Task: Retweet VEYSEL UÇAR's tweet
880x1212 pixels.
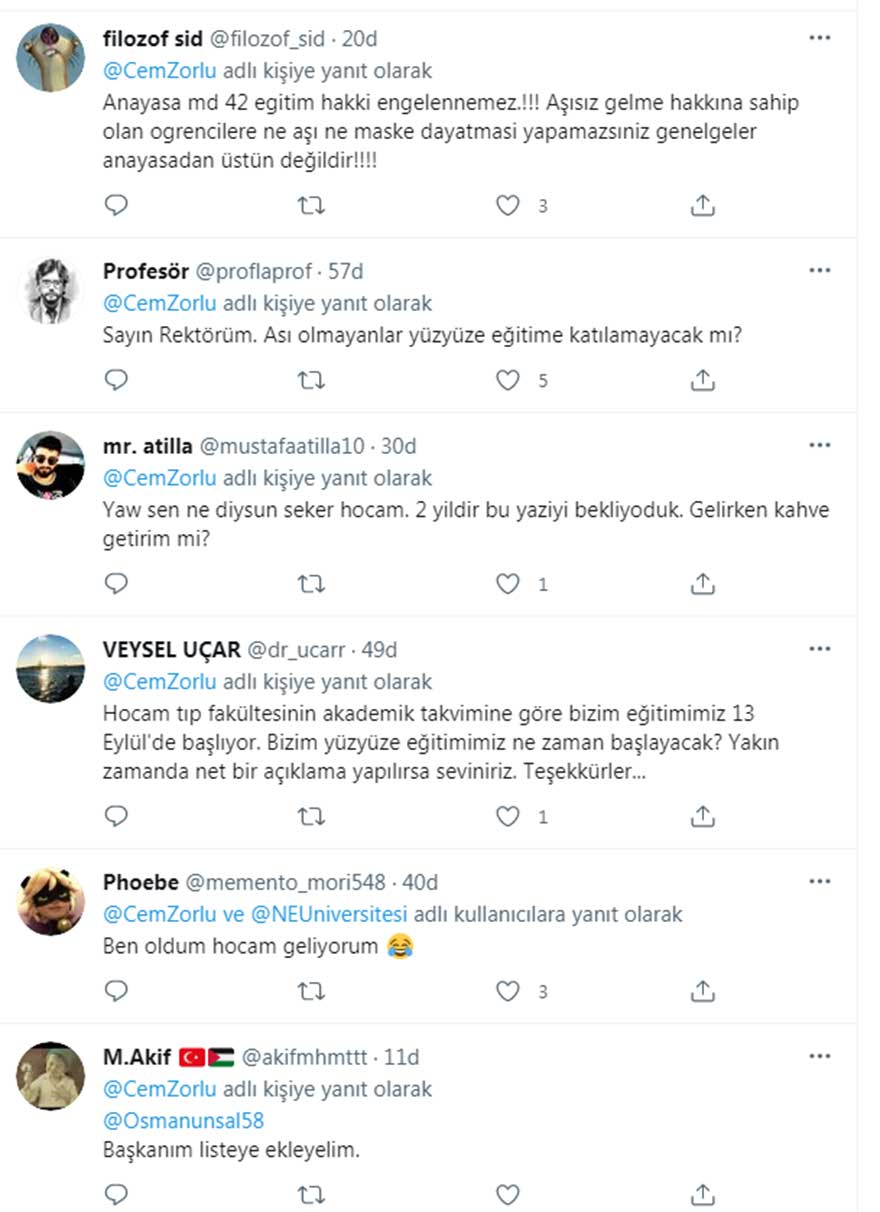Action: click(x=312, y=816)
